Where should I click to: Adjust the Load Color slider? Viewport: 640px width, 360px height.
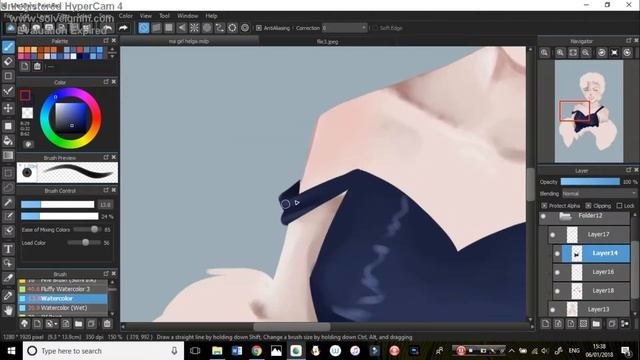click(84, 242)
